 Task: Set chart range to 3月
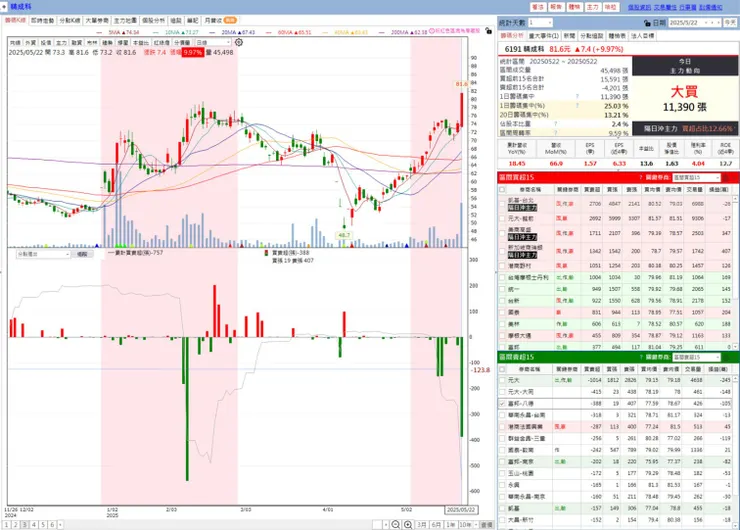point(421,524)
